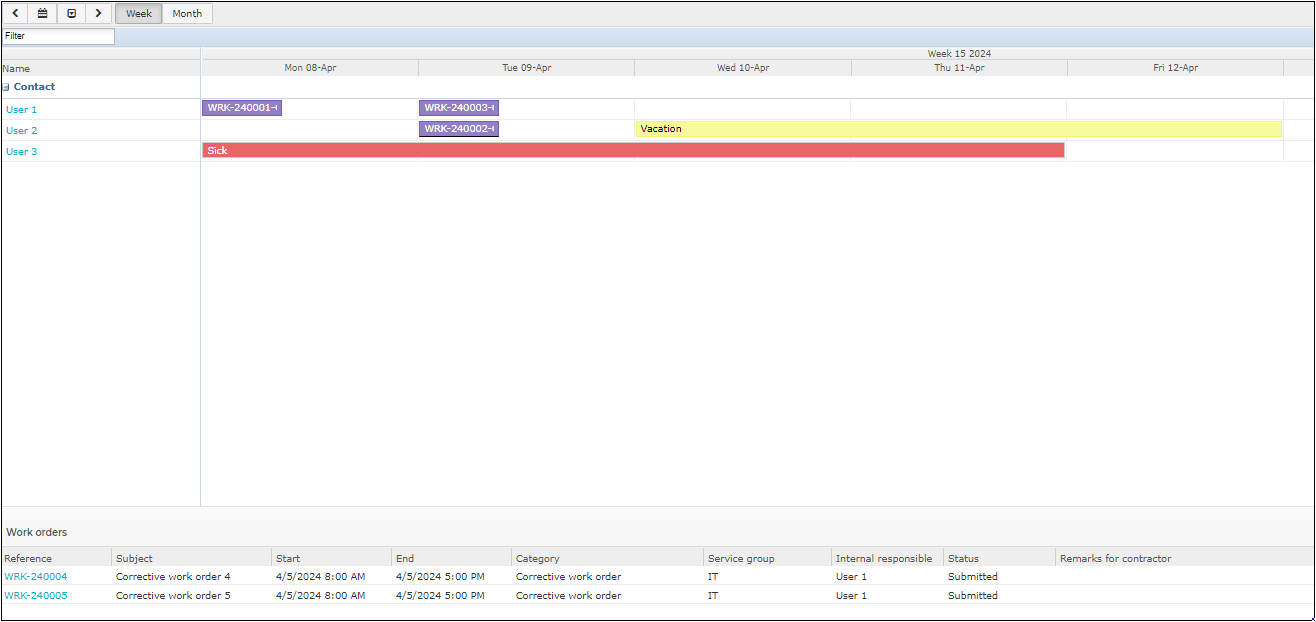Select the yellow Vacation bar

[x=959, y=129]
